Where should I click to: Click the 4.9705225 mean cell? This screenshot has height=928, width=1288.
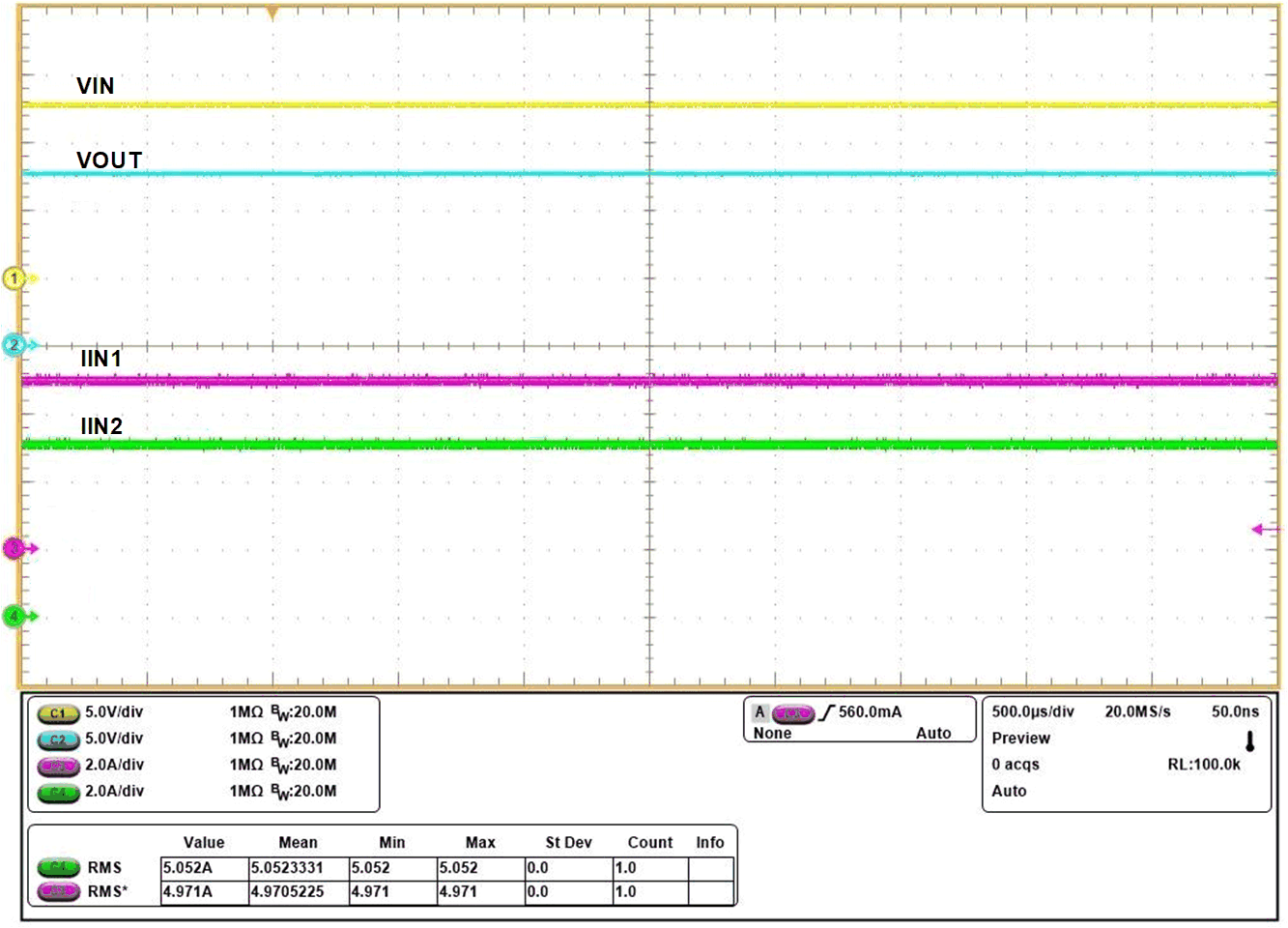[299, 892]
